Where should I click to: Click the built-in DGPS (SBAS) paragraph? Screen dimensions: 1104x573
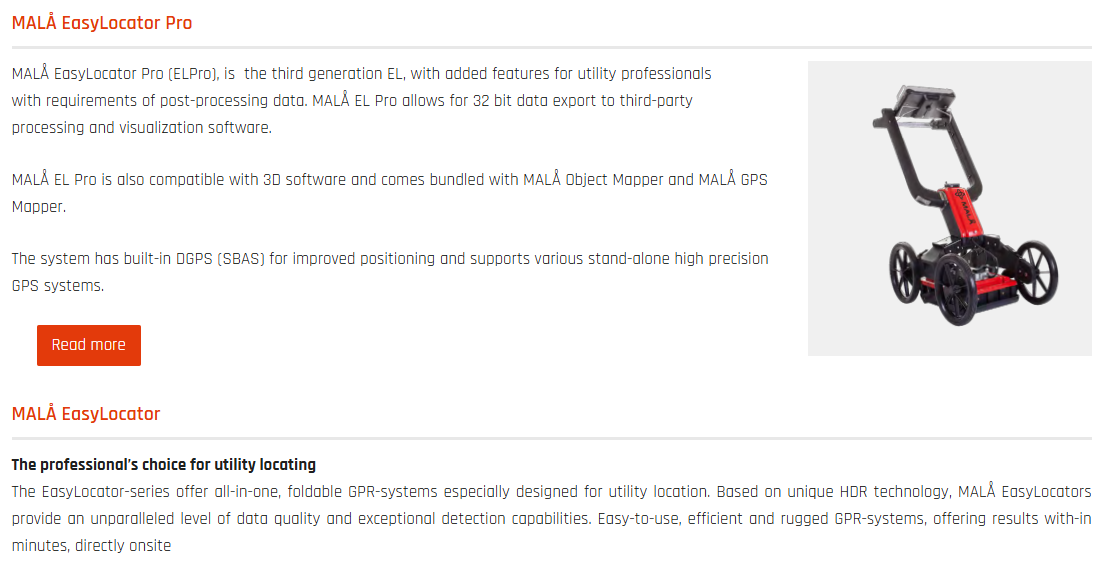coord(390,272)
